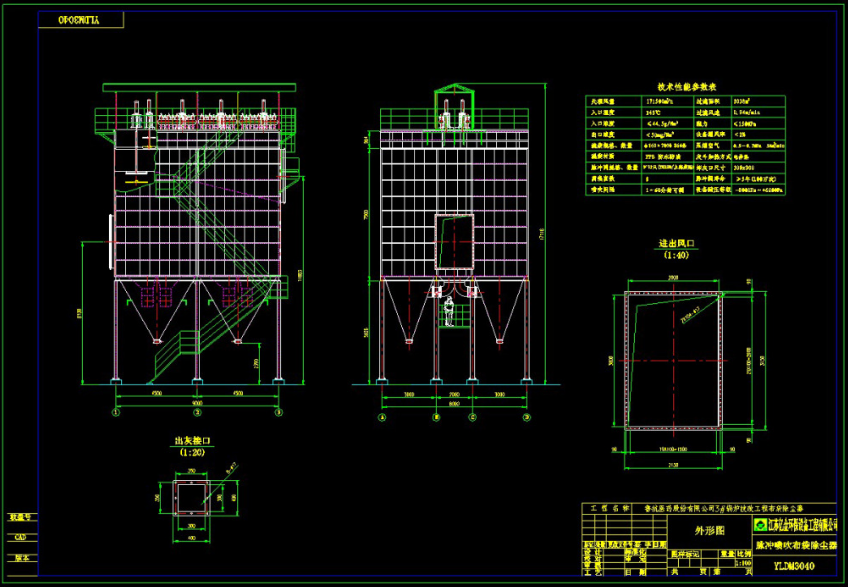Click axis bubble 1 under the front elevation
The height and width of the screenshot is (587, 848).
pyautogui.click(x=117, y=411)
